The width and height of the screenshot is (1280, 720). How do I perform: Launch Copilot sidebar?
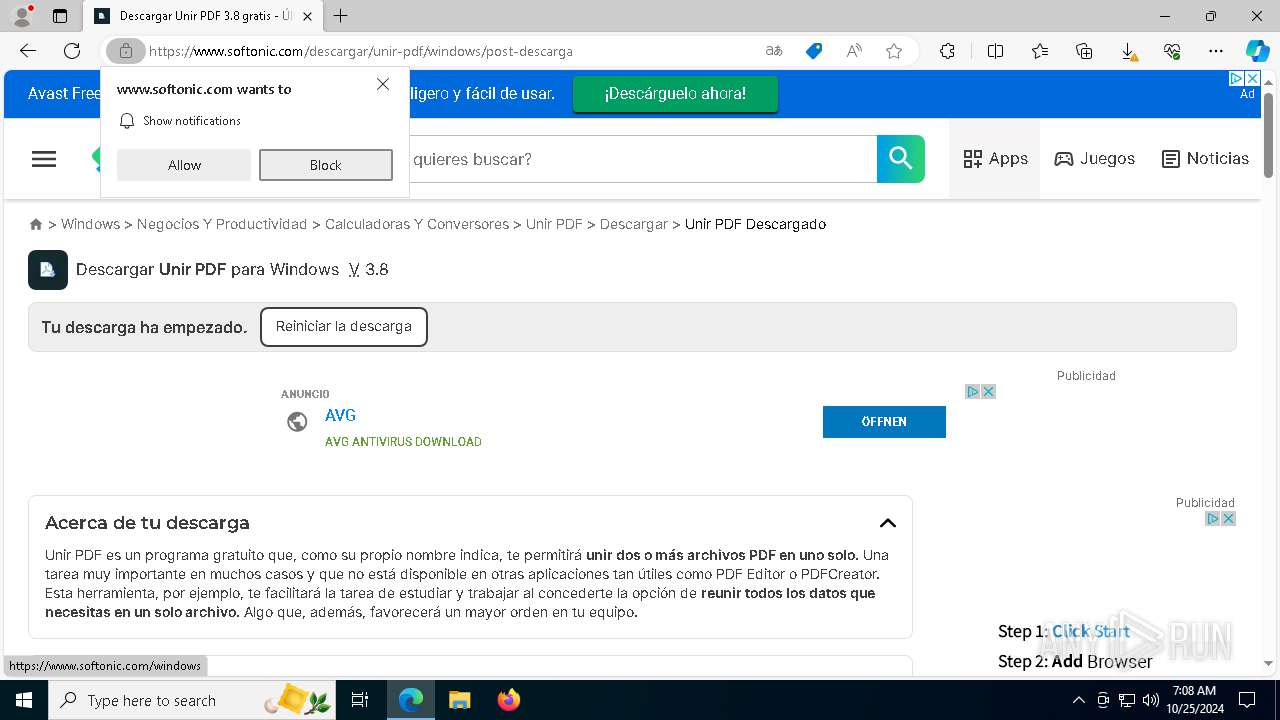tap(1257, 51)
